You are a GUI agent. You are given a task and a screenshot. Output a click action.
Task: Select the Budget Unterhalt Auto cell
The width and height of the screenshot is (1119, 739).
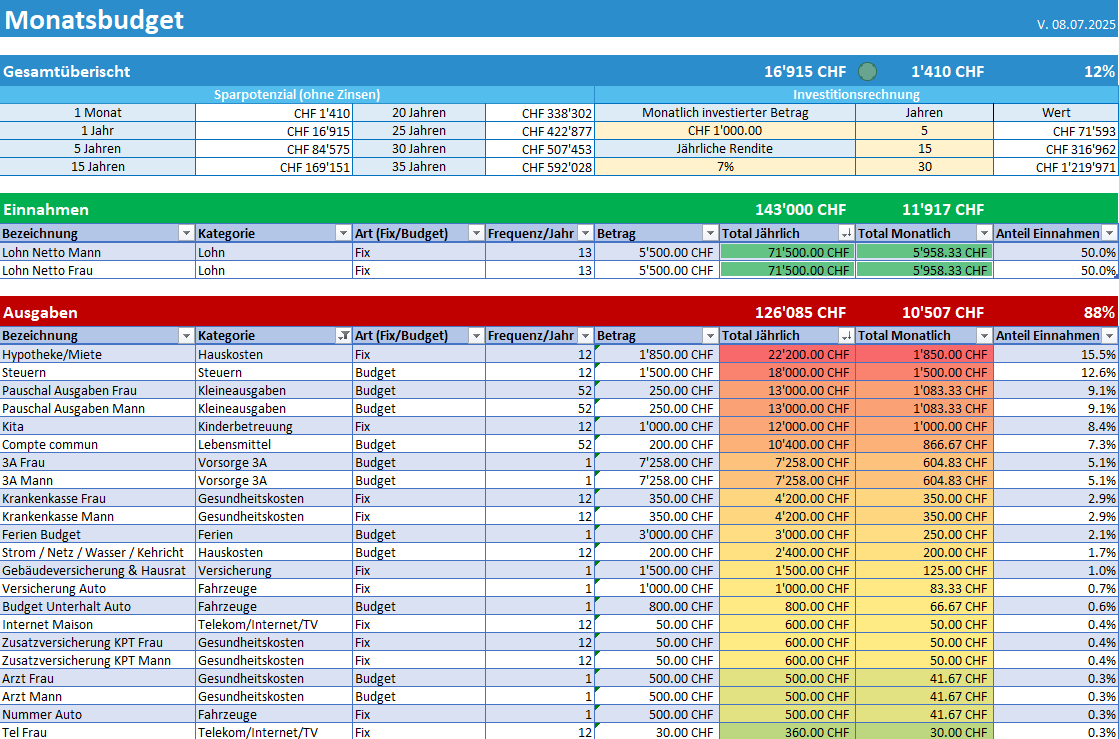coord(98,606)
